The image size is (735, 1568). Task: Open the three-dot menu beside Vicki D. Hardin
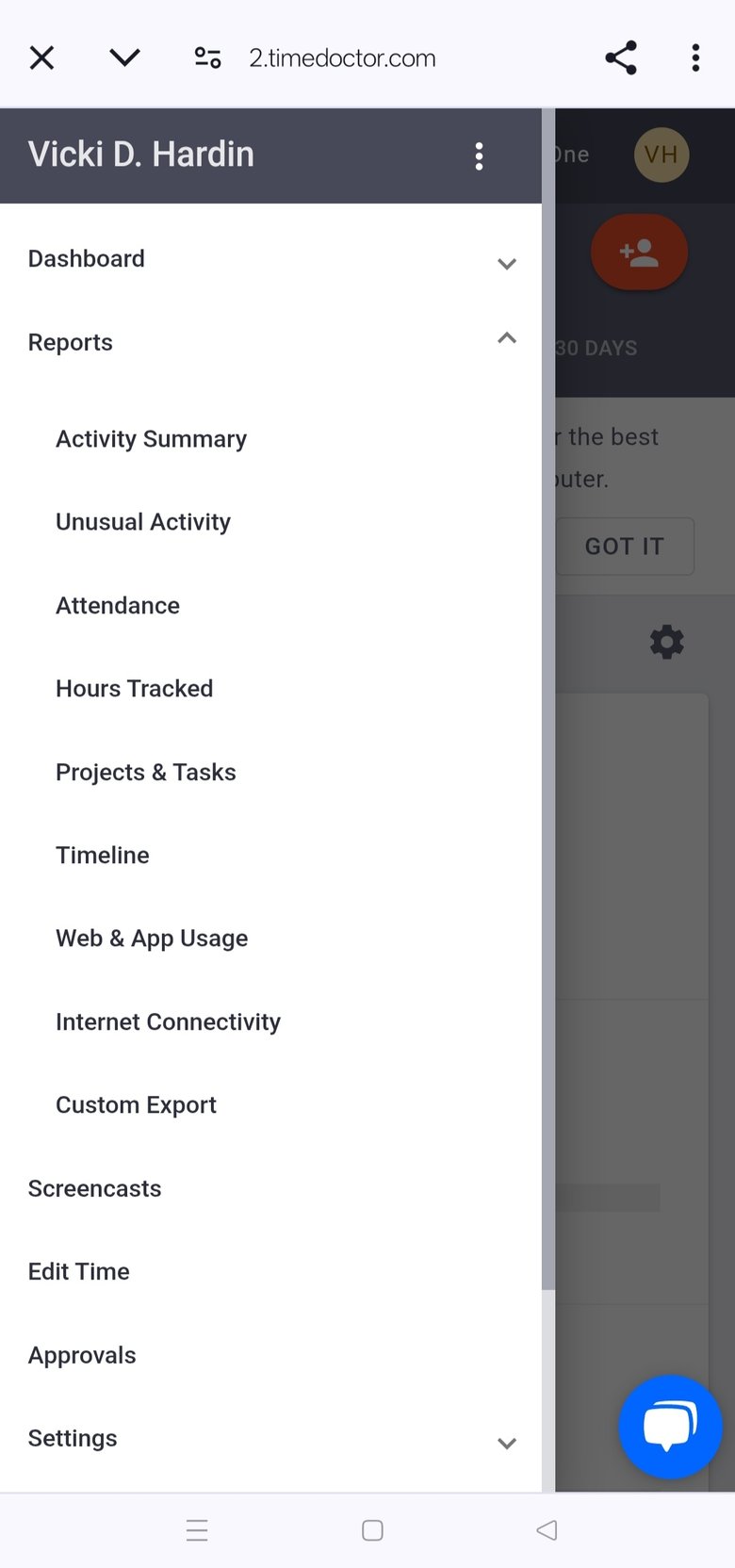pos(479,155)
